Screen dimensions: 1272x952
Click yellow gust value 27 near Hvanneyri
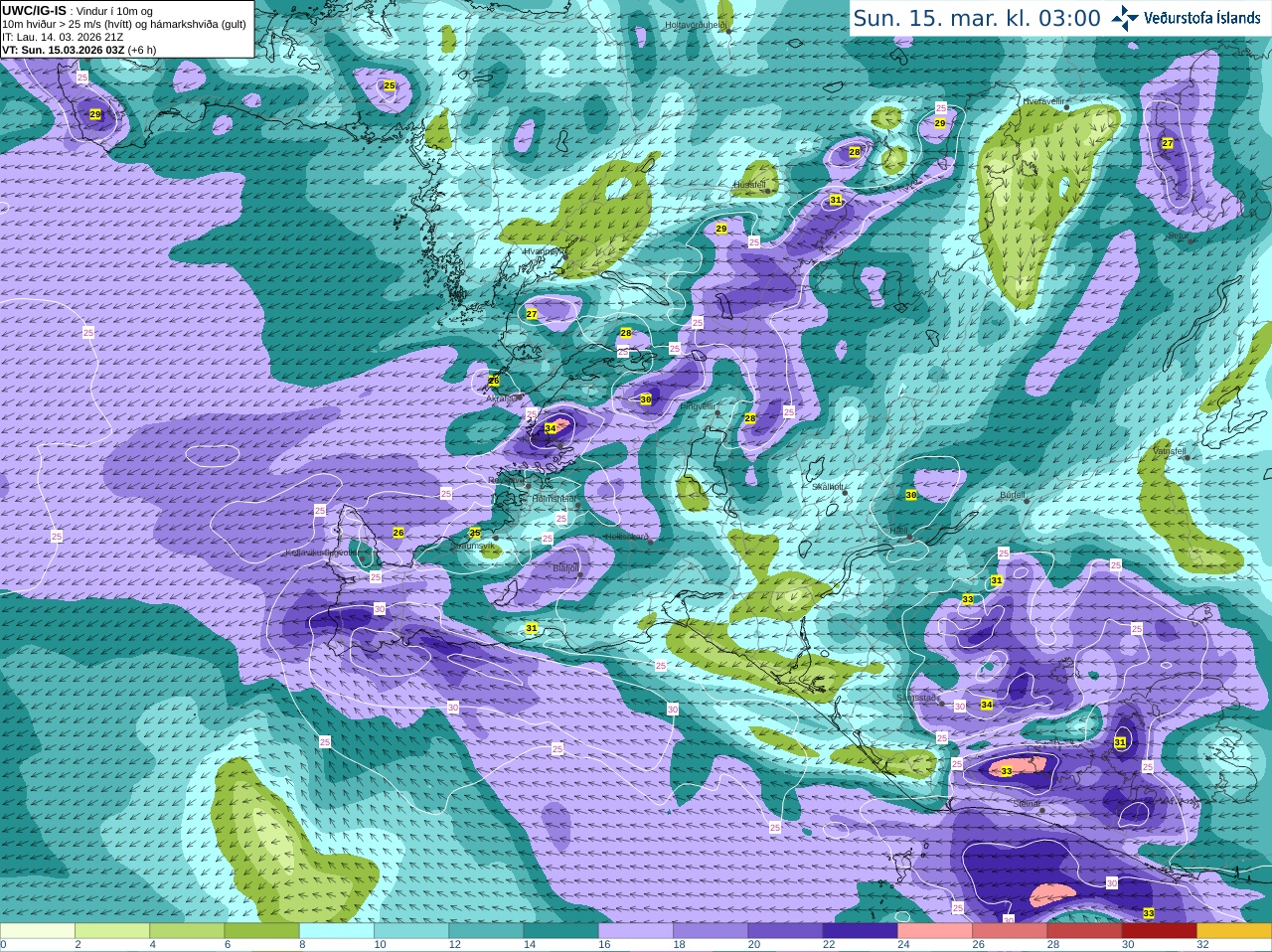pyautogui.click(x=532, y=314)
